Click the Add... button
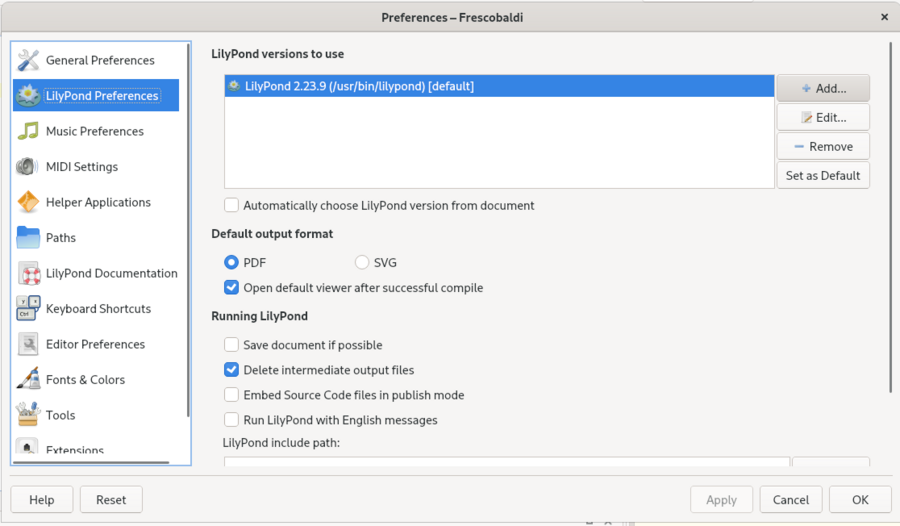The height and width of the screenshot is (526, 900). tap(823, 88)
